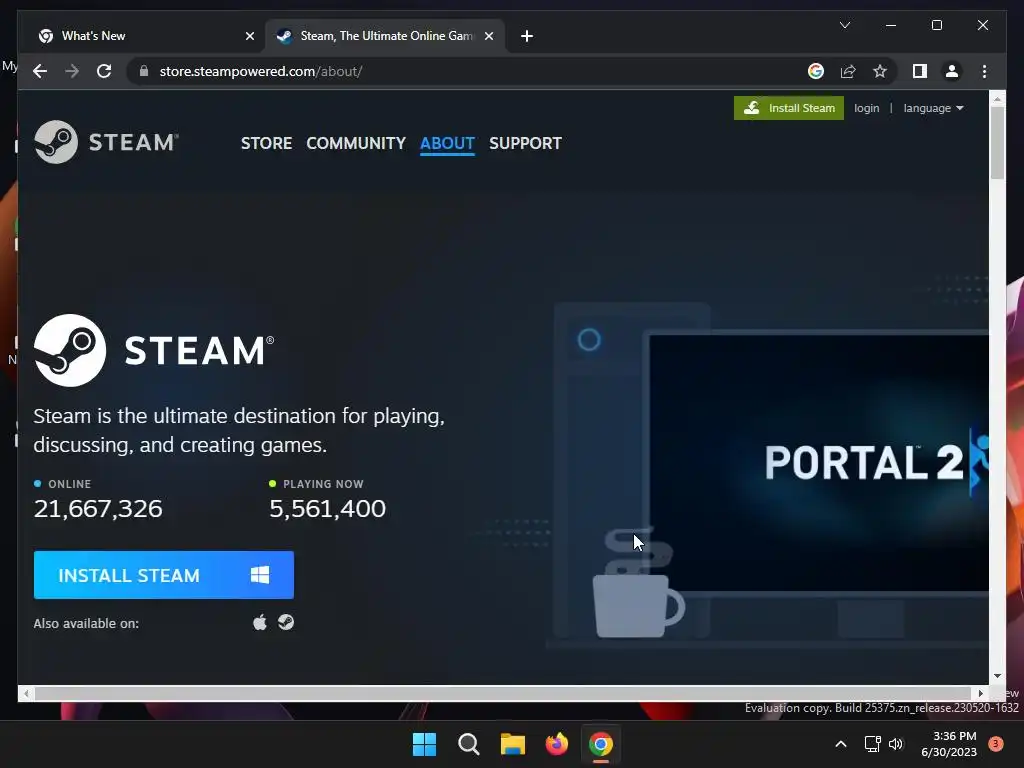The image size is (1024, 768).
Task: Click the 'Also available on:' label
Action: (x=86, y=623)
